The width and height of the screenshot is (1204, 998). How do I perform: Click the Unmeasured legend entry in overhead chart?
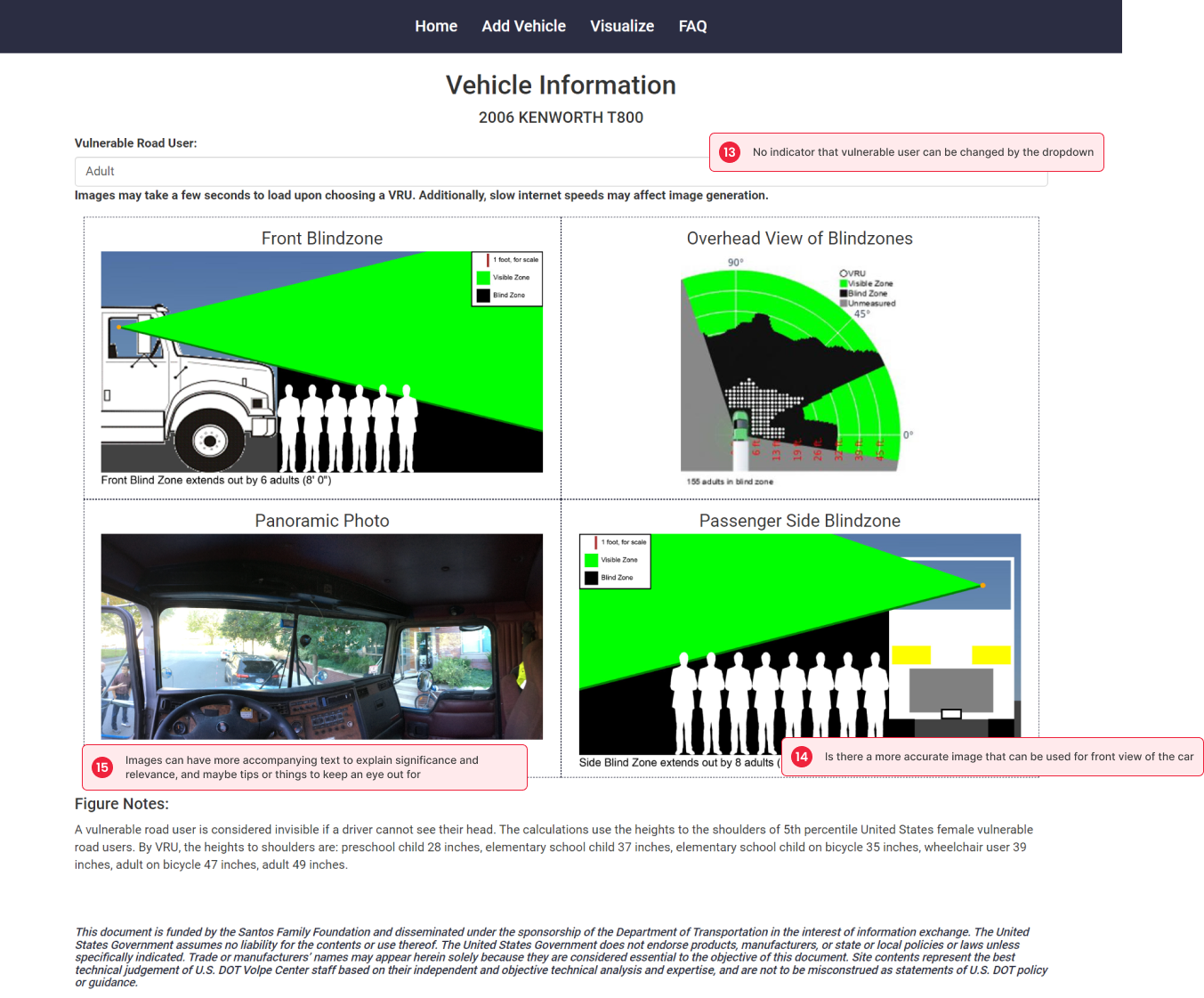868,304
